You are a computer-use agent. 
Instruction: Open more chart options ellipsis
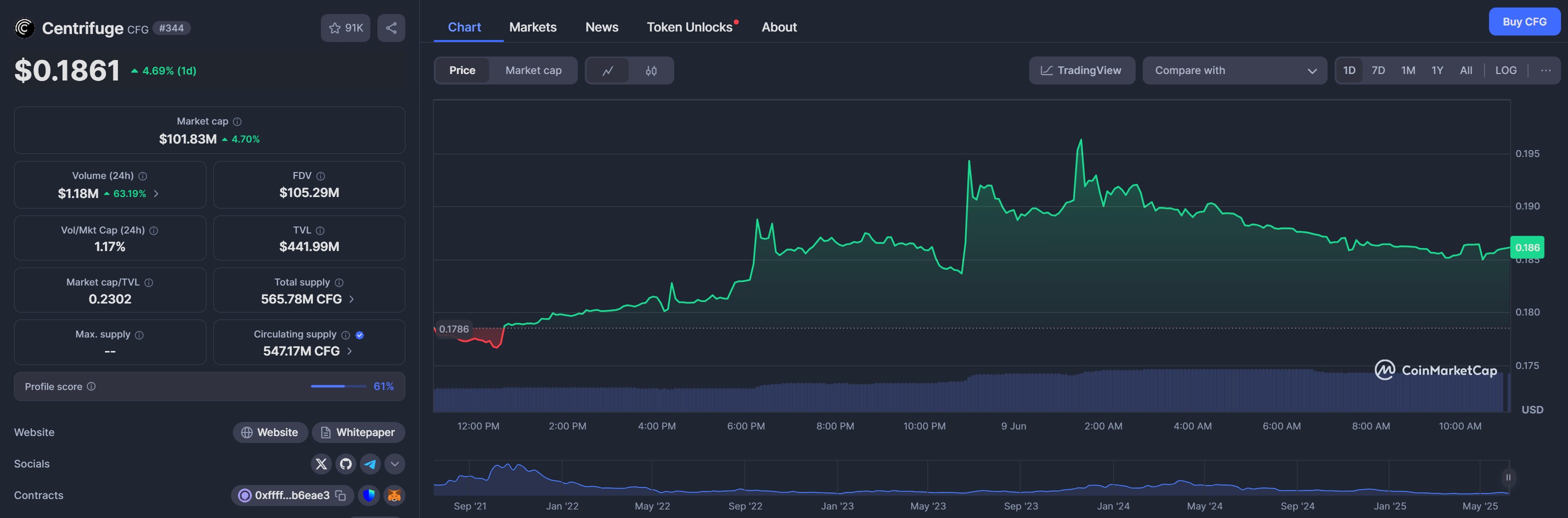tap(1546, 70)
